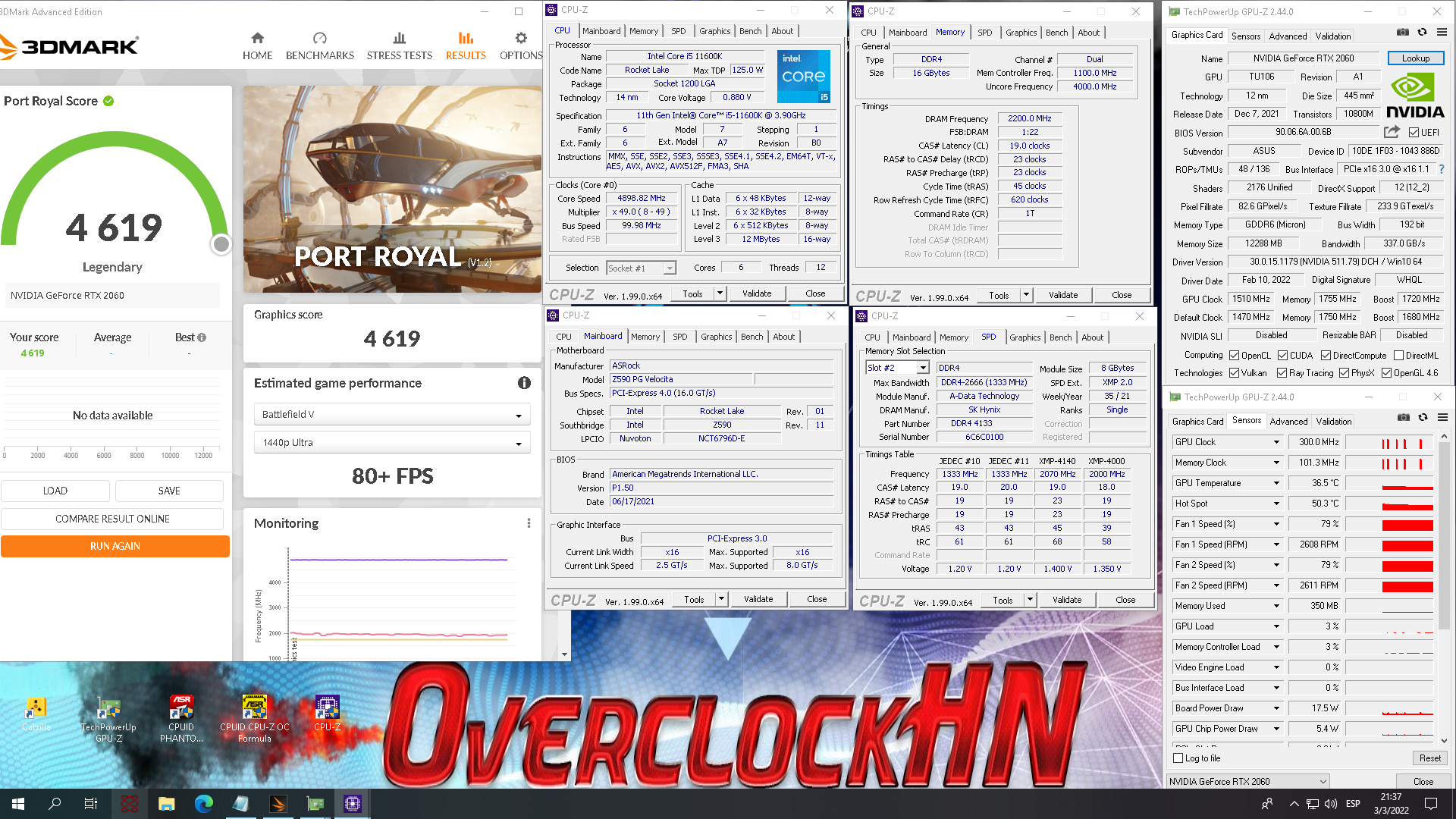The height and width of the screenshot is (819, 1456).
Task: Open the 1440p Ultra resolution dropdown
Action: coord(391,443)
